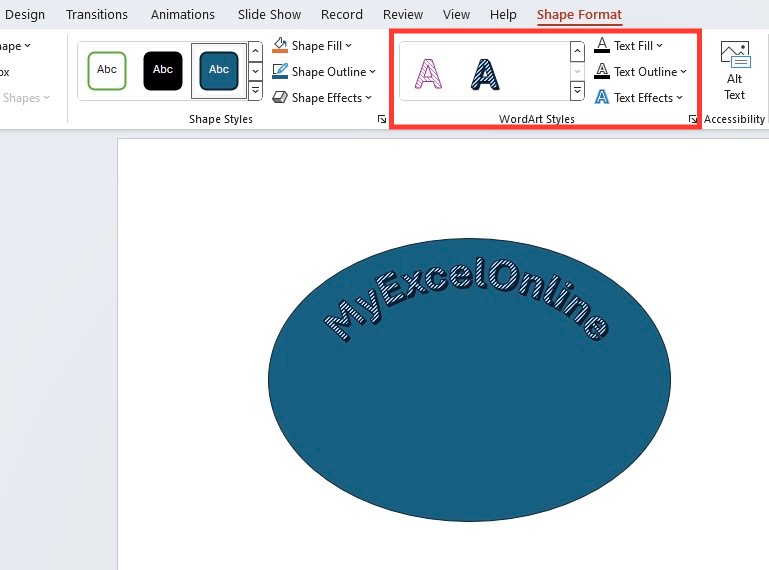
Task: Switch to the Record tab
Action: click(x=341, y=15)
